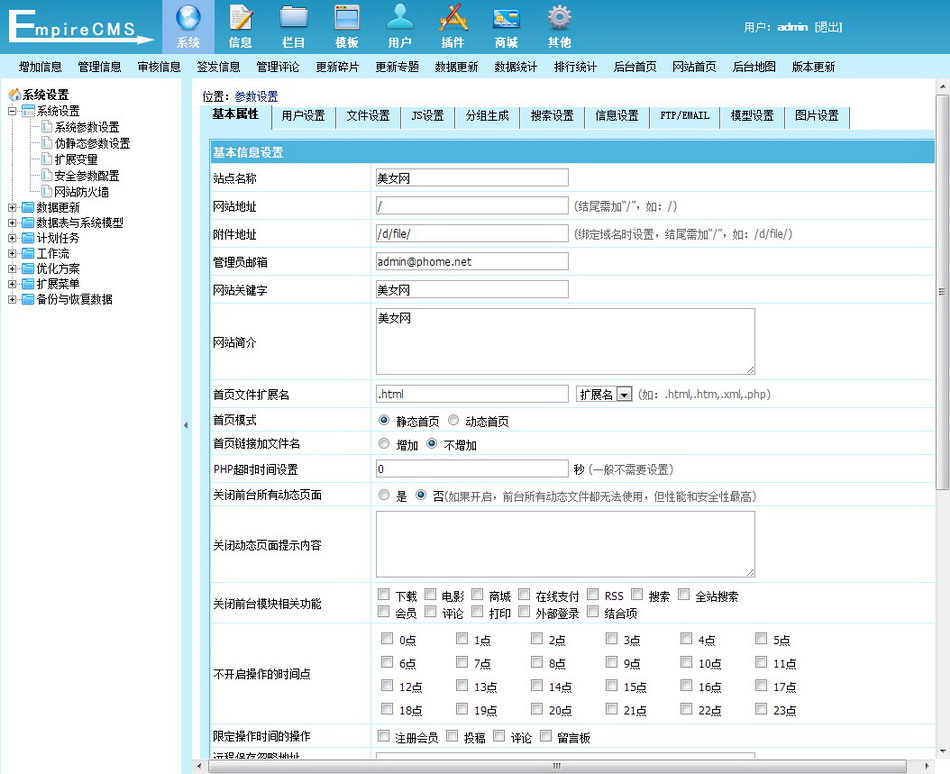Tick the 0点 time checkbox
The height and width of the screenshot is (774, 950).
[x=387, y=638]
